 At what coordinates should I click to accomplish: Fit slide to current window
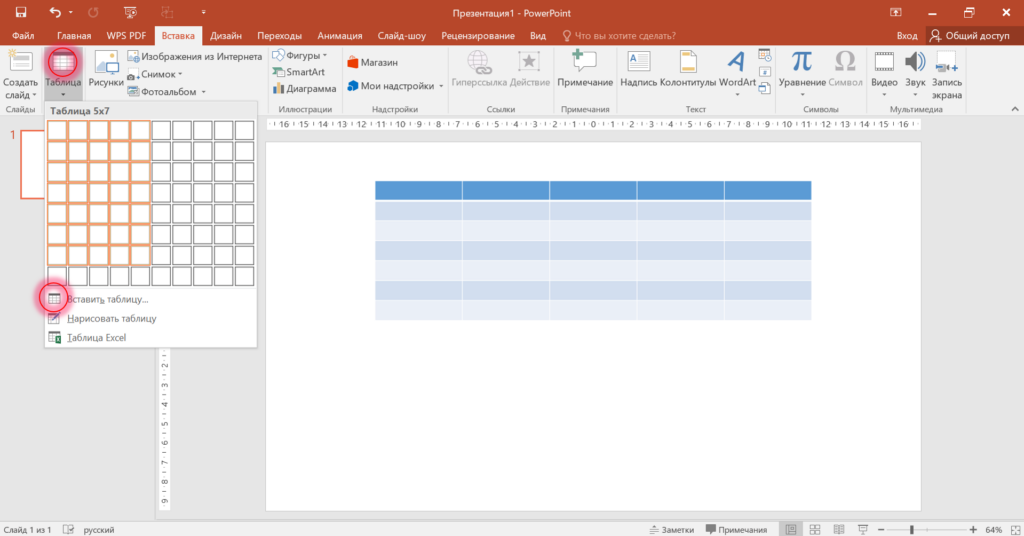1015,529
